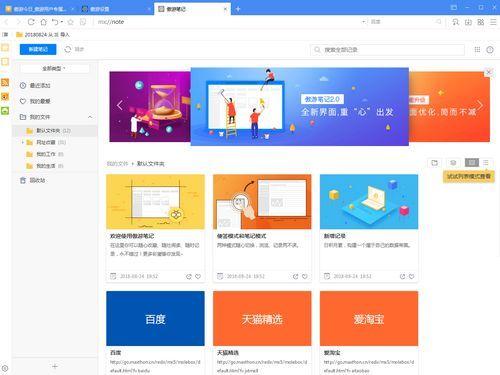This screenshot has width=500, height=375.
Task: Click the undo closed-tab arrow icon
Action: point(55,22)
